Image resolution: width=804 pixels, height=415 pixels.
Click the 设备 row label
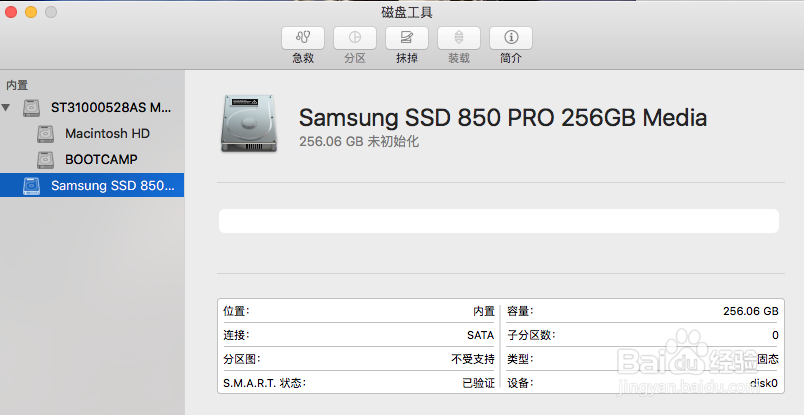coord(520,383)
